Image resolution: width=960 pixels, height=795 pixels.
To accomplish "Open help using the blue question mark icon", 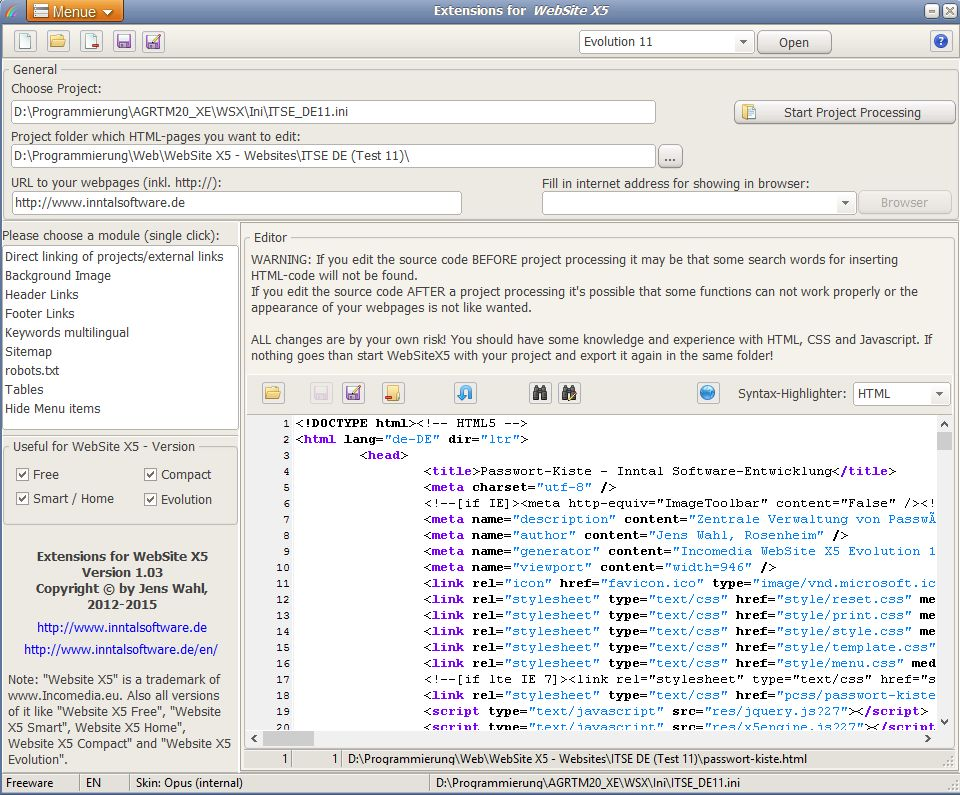I will pos(940,42).
